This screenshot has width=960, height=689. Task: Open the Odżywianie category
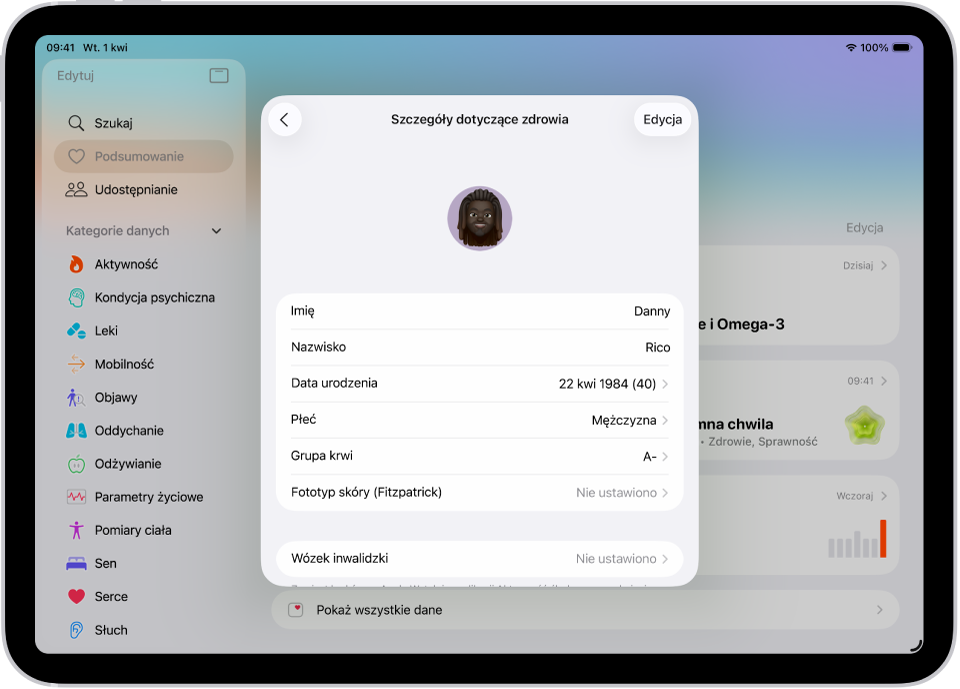click(144, 464)
